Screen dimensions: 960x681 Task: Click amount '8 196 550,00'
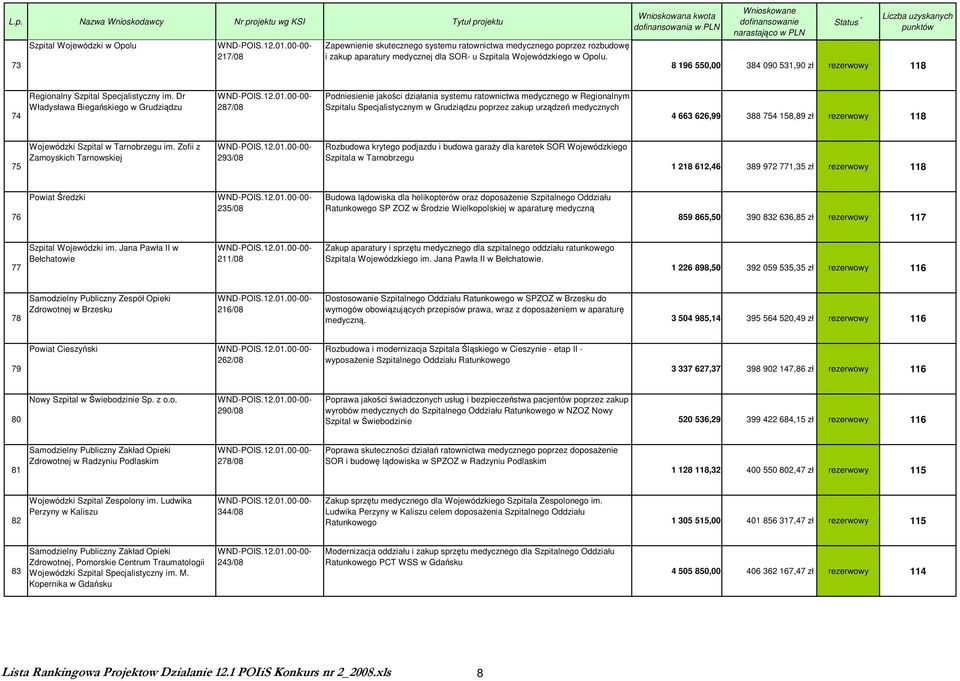click(696, 66)
